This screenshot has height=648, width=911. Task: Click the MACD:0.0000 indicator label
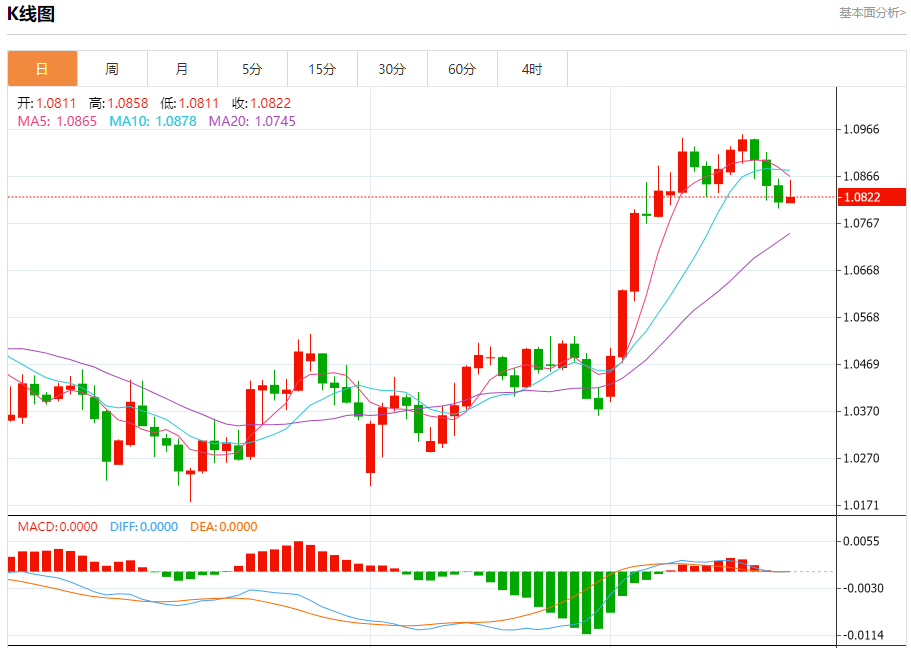[x=57, y=527]
